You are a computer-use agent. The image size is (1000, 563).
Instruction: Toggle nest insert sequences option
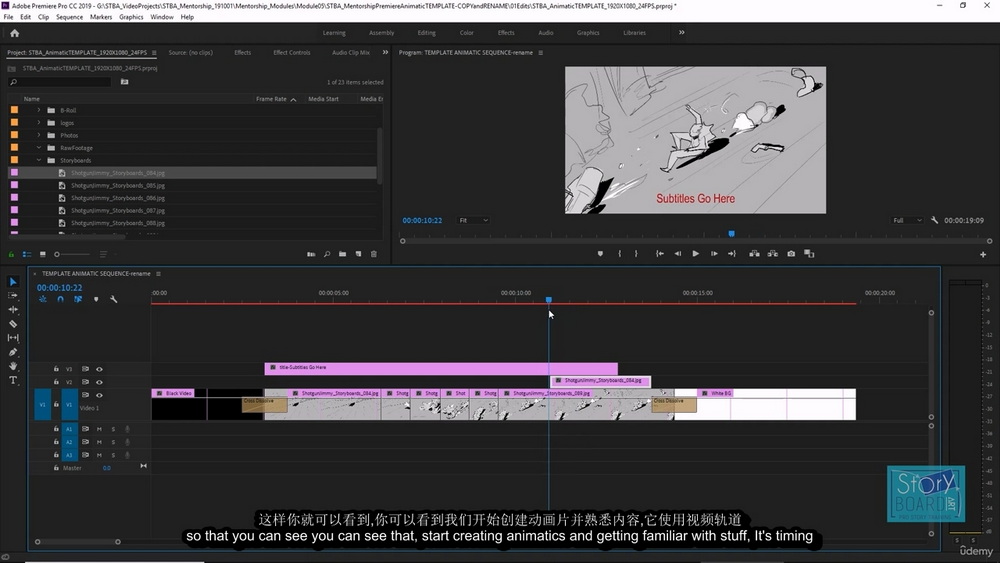pos(43,299)
